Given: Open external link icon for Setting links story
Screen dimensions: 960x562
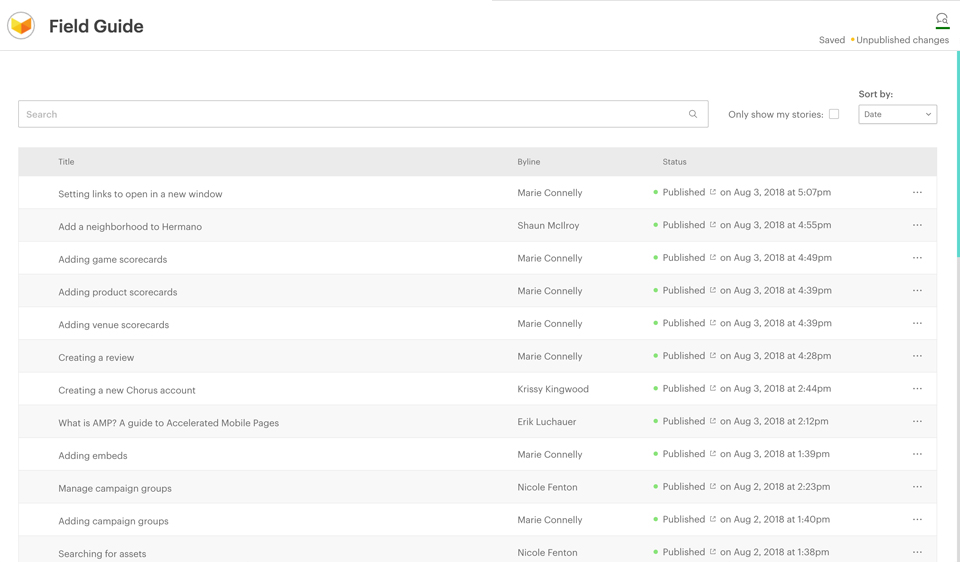Looking at the screenshot, I should point(713,192).
